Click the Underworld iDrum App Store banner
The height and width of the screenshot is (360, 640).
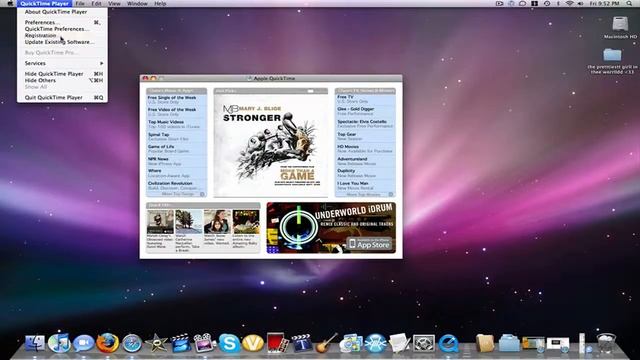click(331, 228)
